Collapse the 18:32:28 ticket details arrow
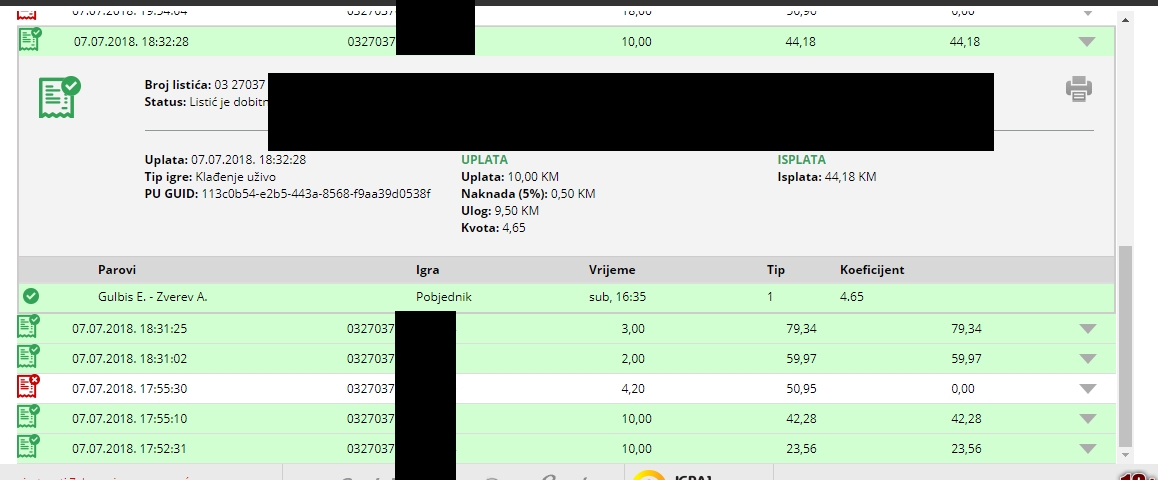Screen dimensions: 1158x480 point(1086,42)
